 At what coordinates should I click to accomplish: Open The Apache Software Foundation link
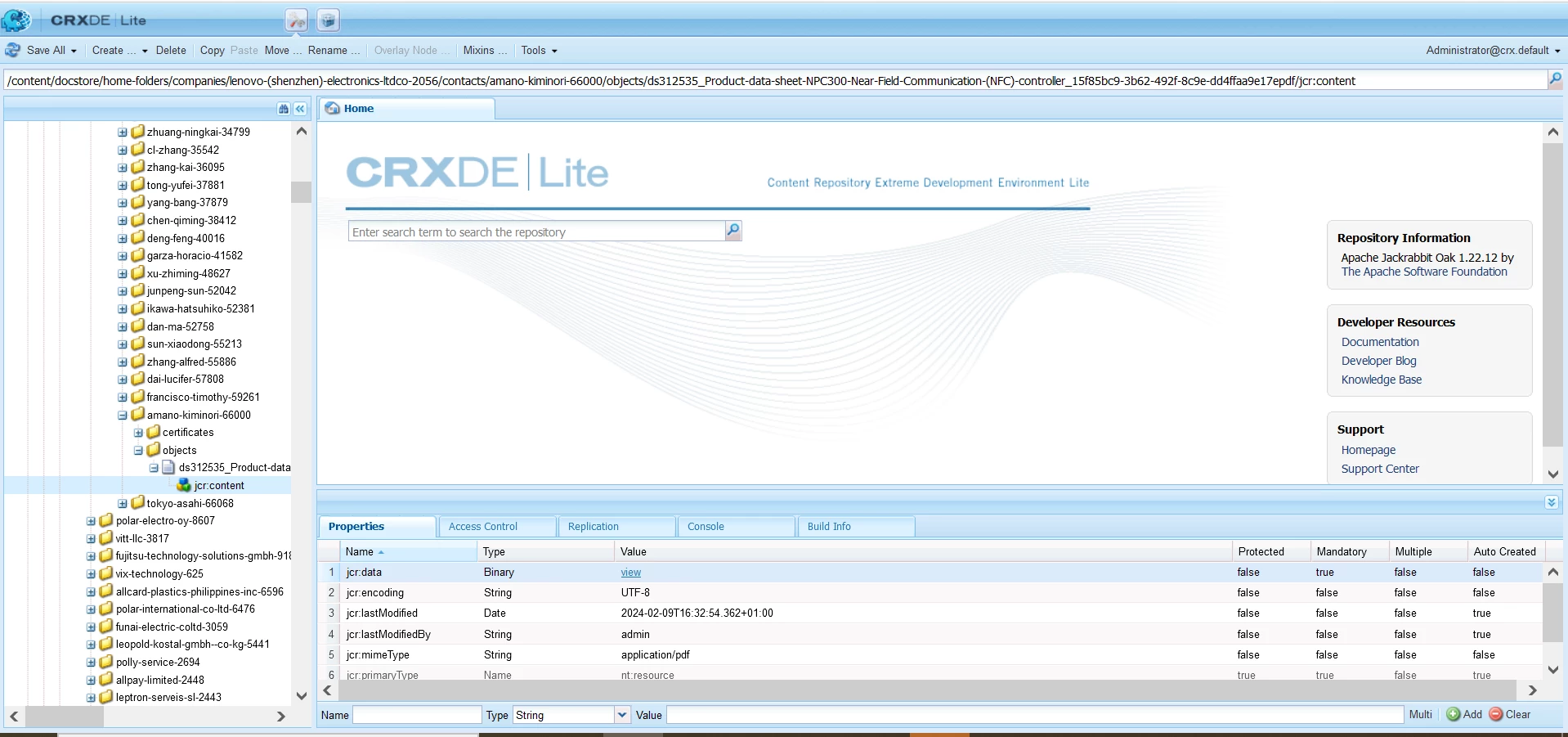pos(1424,272)
